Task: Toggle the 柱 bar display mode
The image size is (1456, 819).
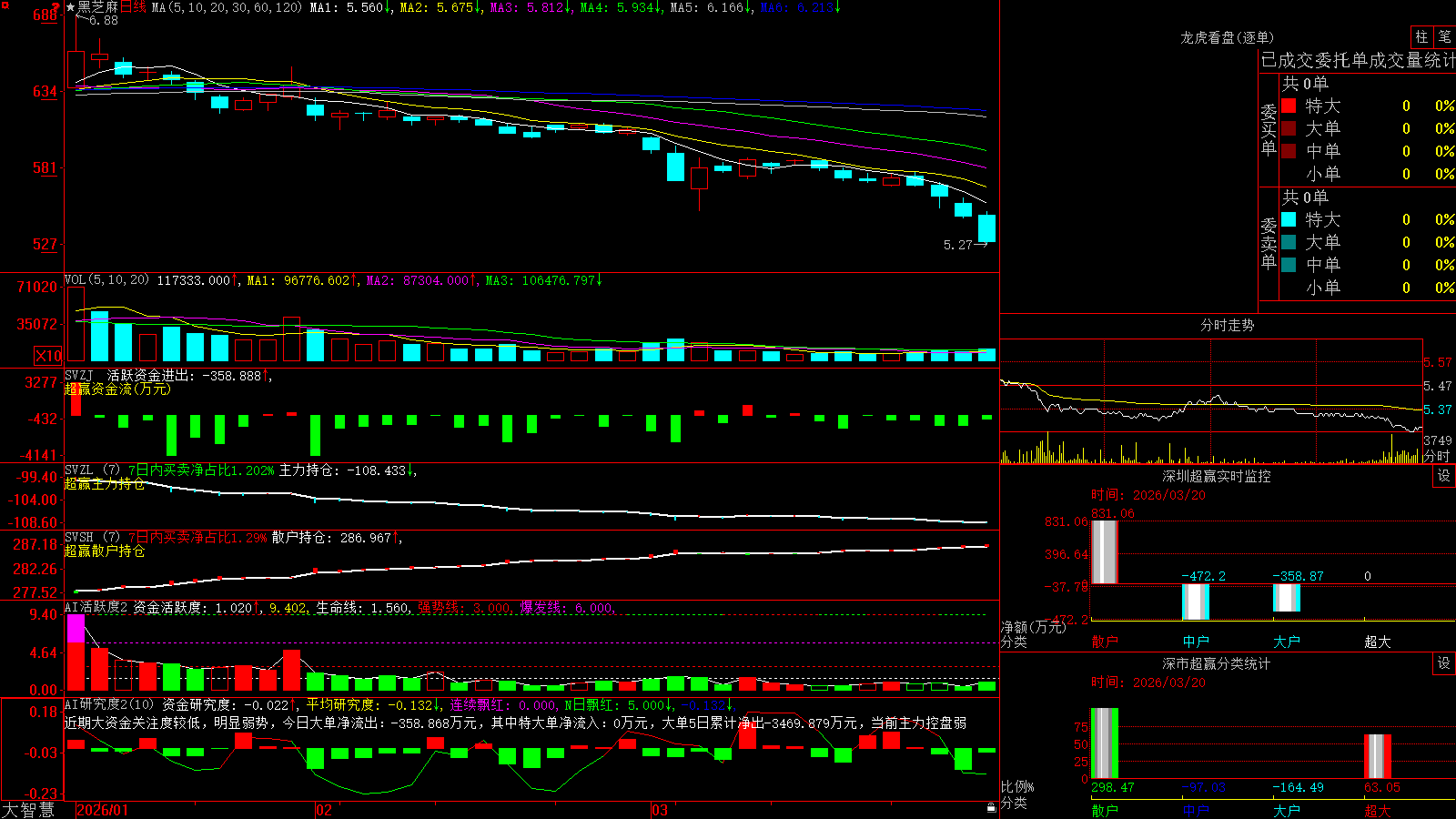Action: (1421, 37)
